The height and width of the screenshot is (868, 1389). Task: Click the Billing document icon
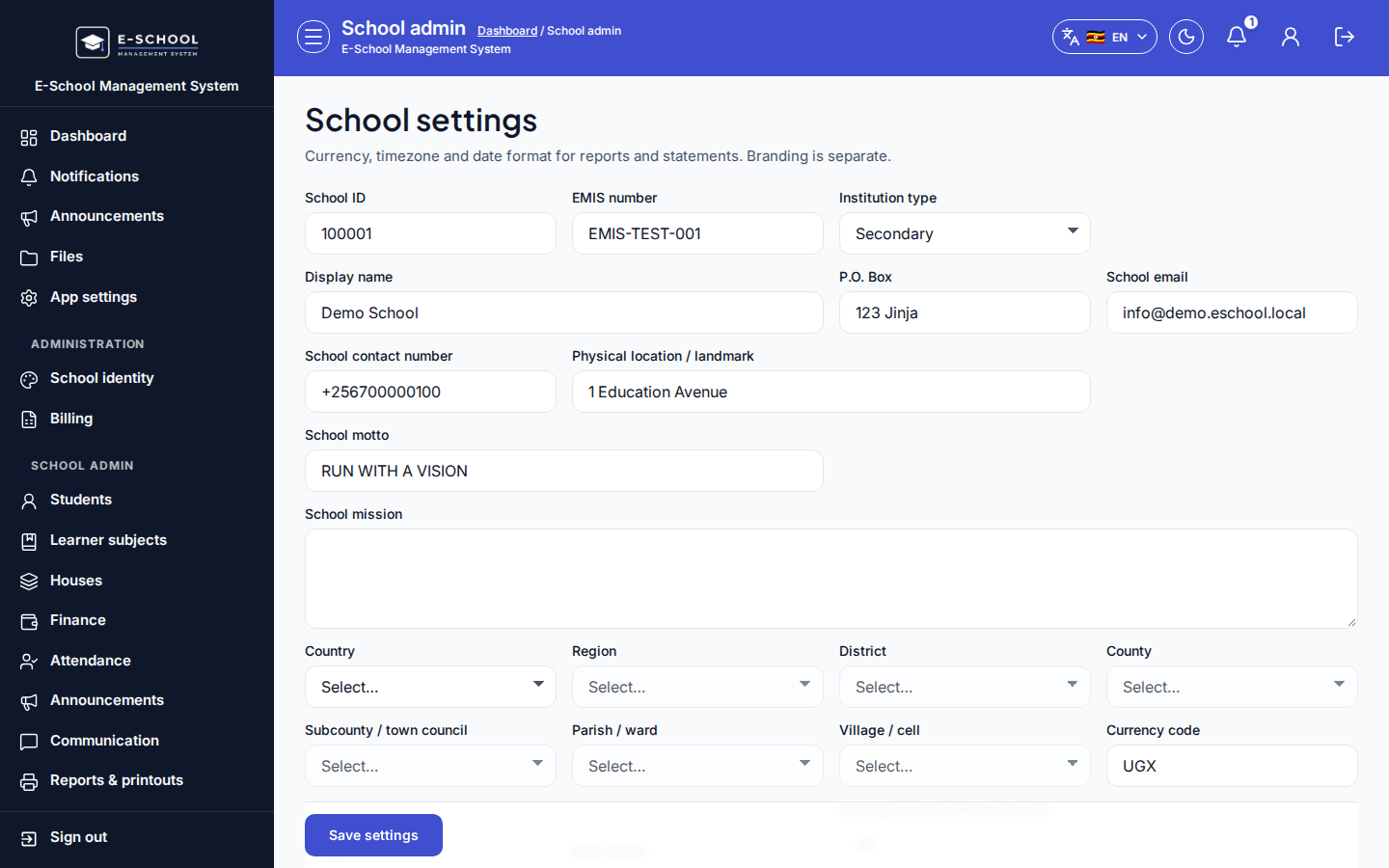(x=29, y=420)
